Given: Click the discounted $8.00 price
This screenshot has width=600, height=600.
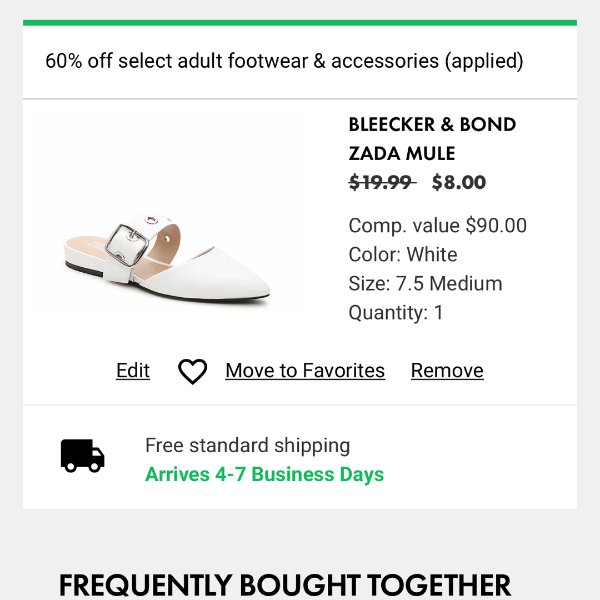Looking at the screenshot, I should point(459,182).
